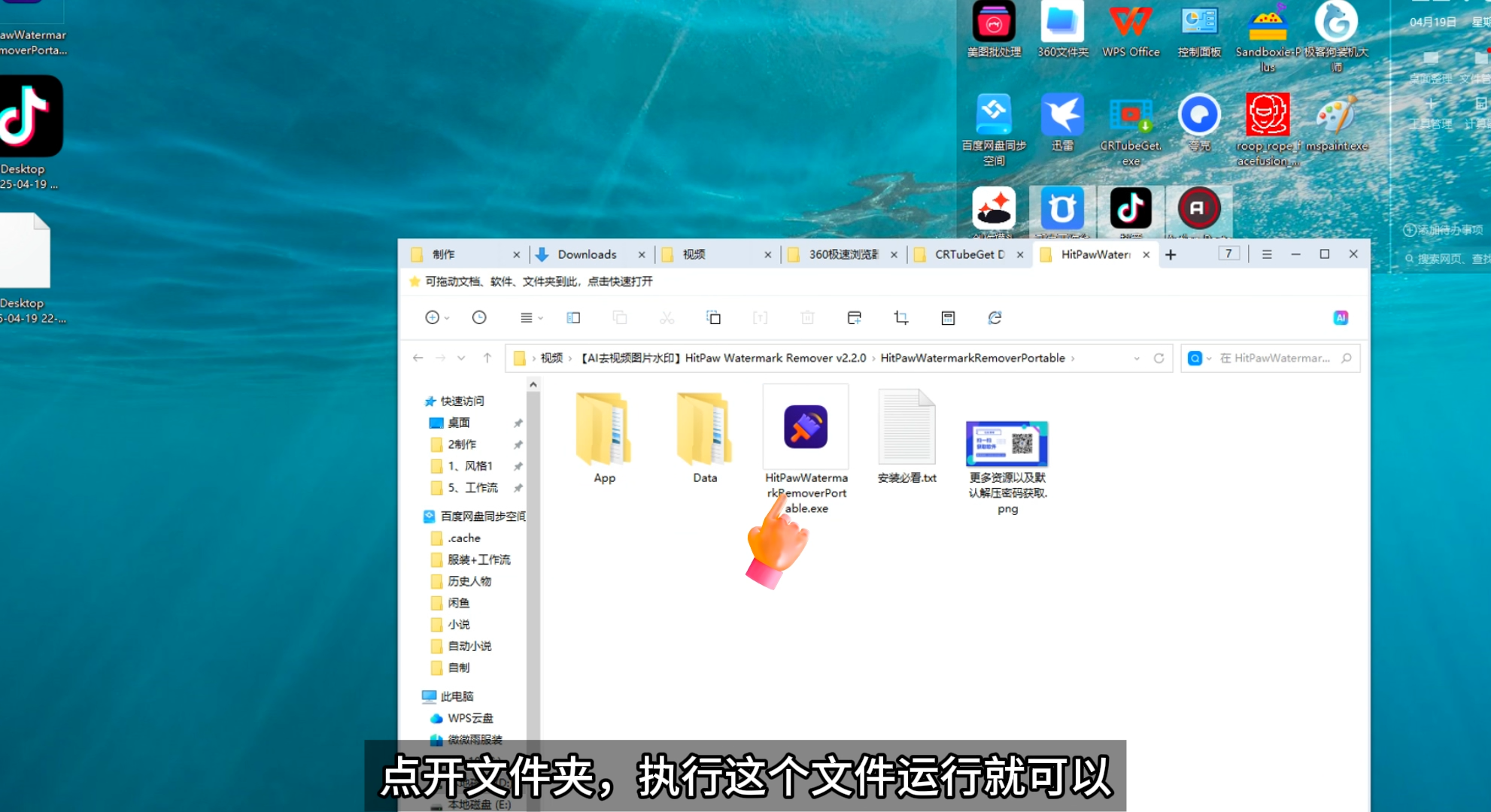Click the new item plus-circle toolbar icon
The width and height of the screenshot is (1491, 812).
click(433, 318)
